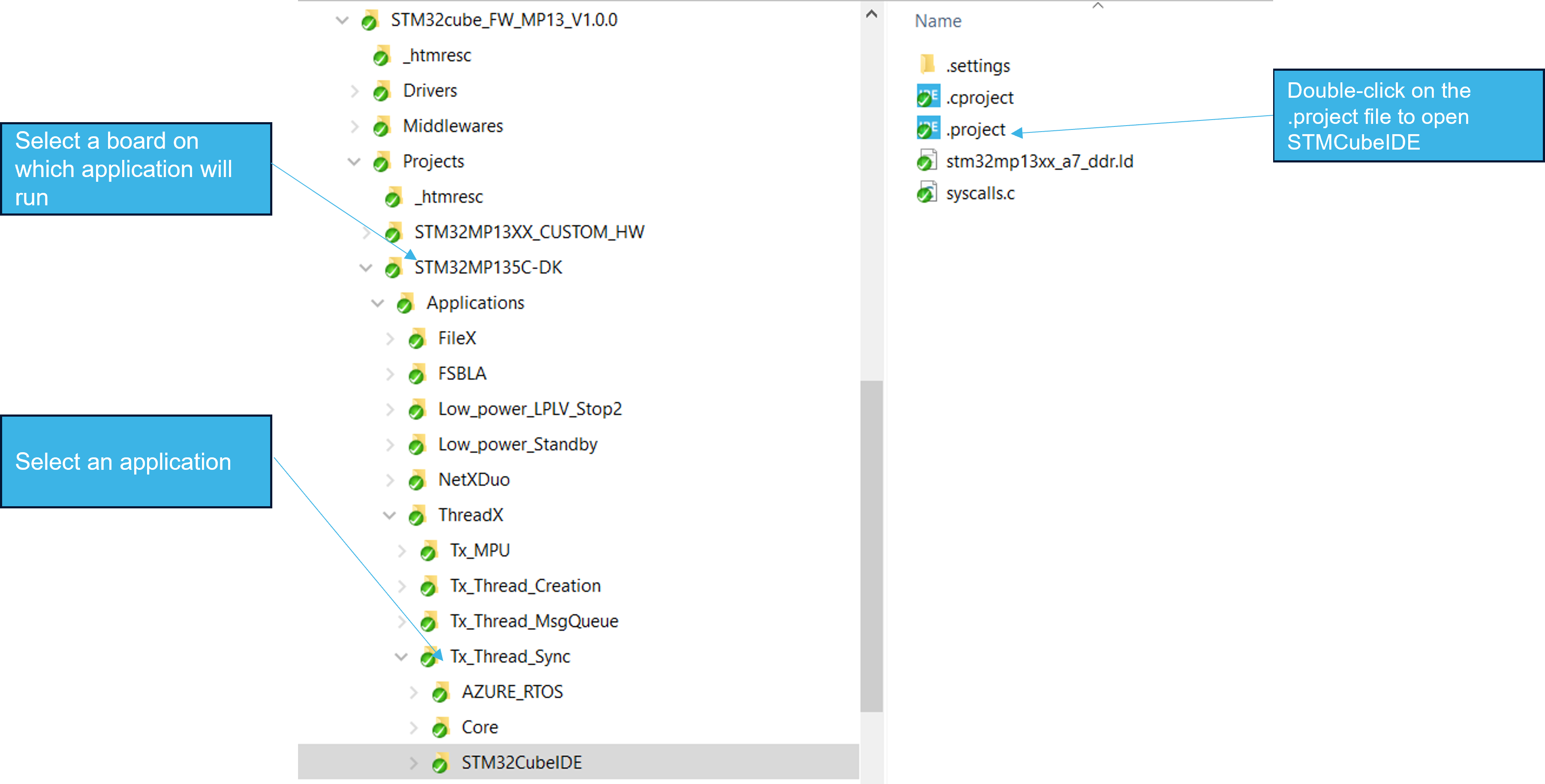Click the Tx_MPU folder icon
Viewport: 1545px width, 784px height.
tap(429, 551)
